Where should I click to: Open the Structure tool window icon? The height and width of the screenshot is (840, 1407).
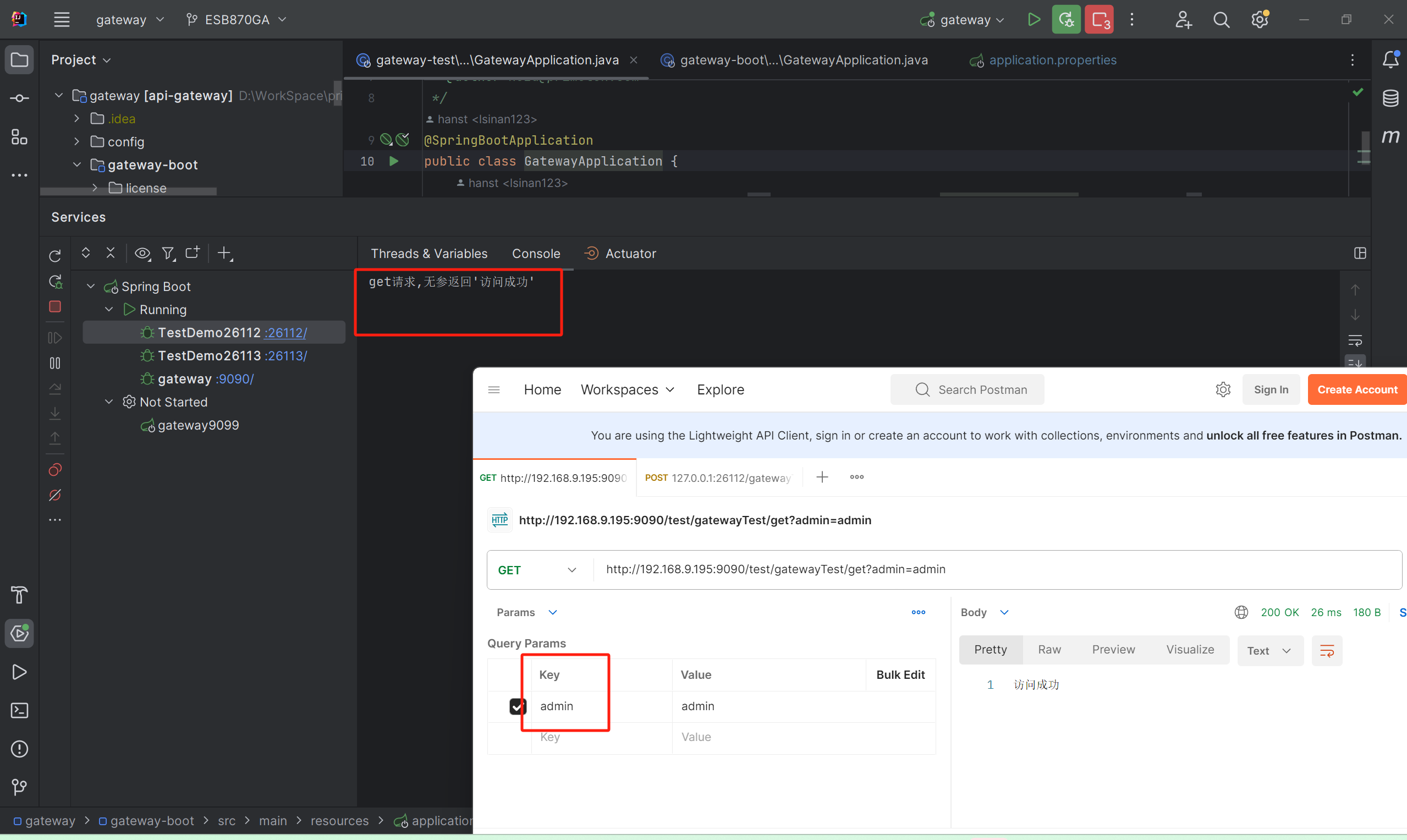tap(19, 137)
